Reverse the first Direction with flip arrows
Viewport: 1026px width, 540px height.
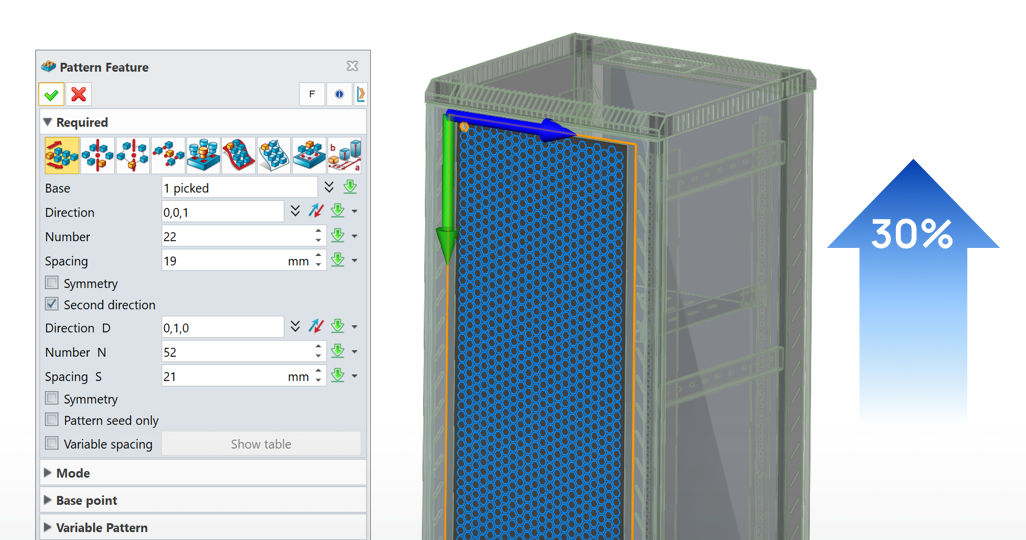[x=317, y=212]
